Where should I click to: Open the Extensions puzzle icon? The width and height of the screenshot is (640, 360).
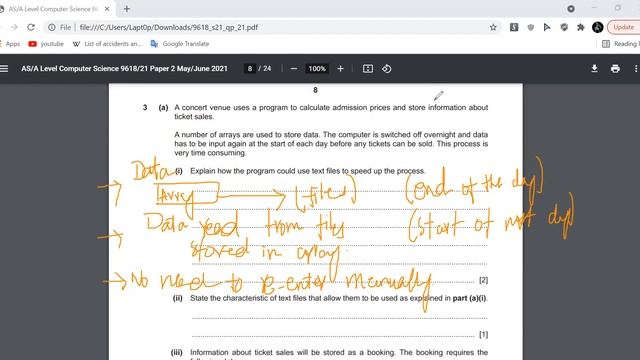[580, 27]
